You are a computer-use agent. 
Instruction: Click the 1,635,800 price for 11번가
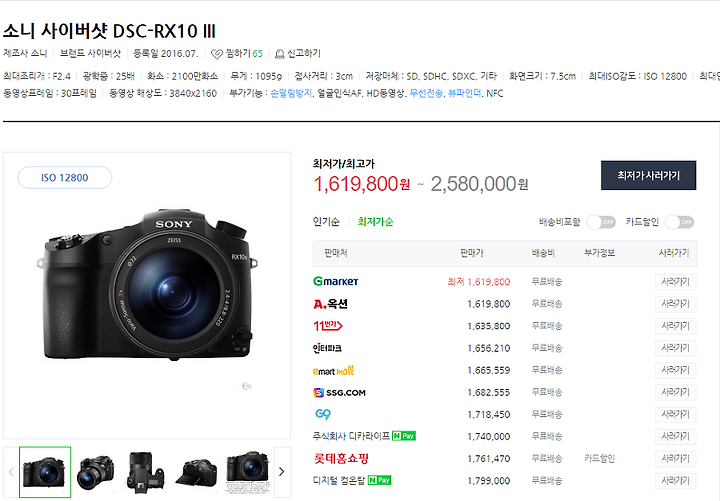[489, 326]
